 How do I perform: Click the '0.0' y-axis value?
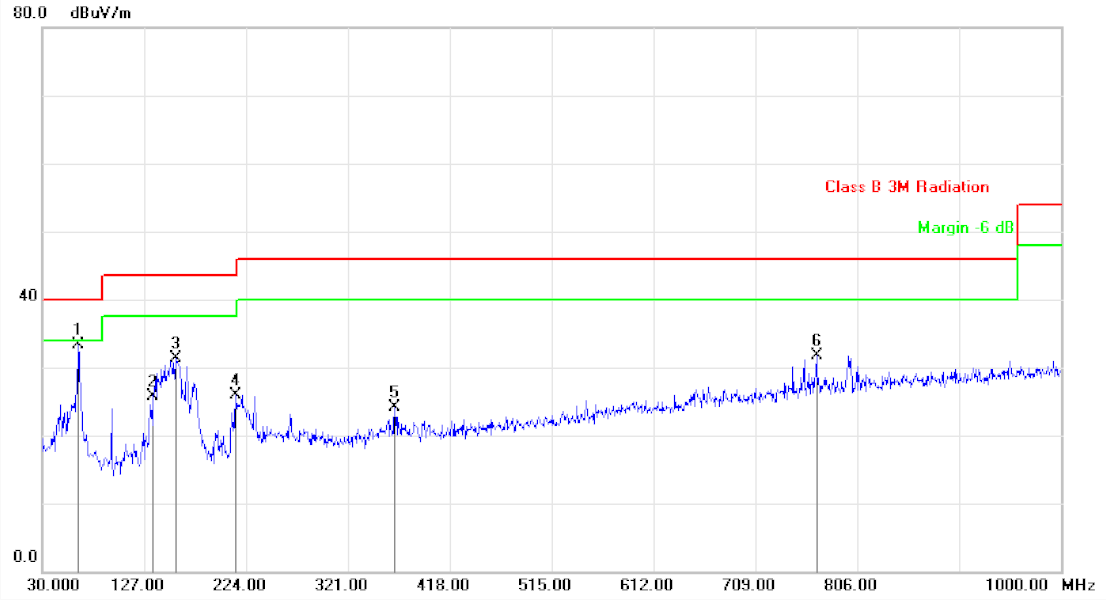tap(25, 556)
